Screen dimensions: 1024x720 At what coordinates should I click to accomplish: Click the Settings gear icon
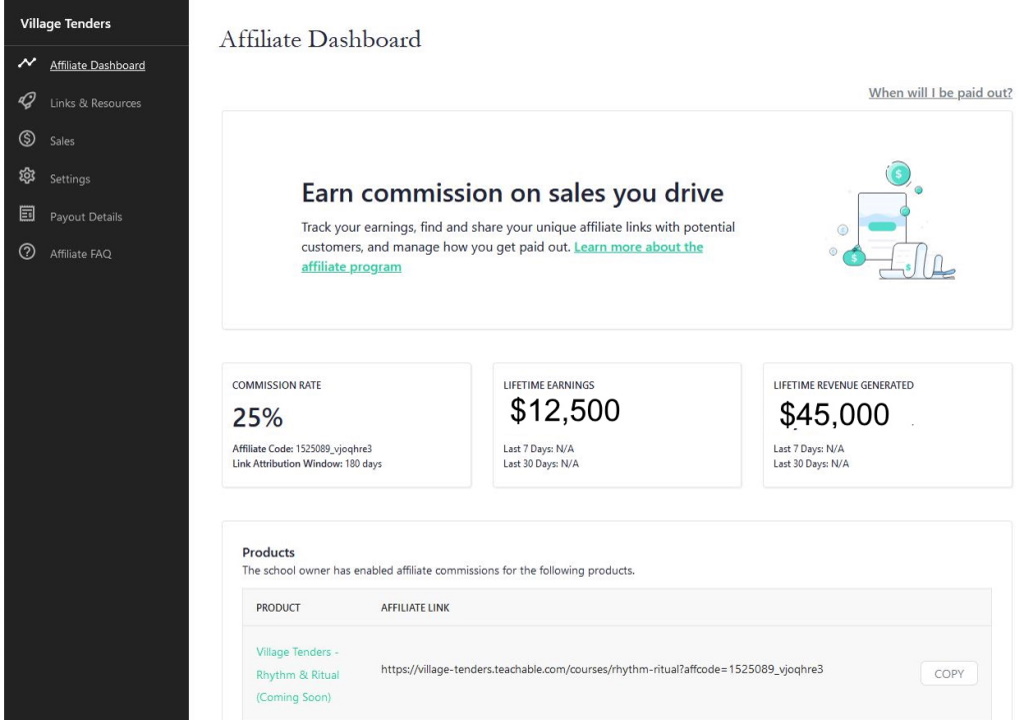(x=27, y=176)
